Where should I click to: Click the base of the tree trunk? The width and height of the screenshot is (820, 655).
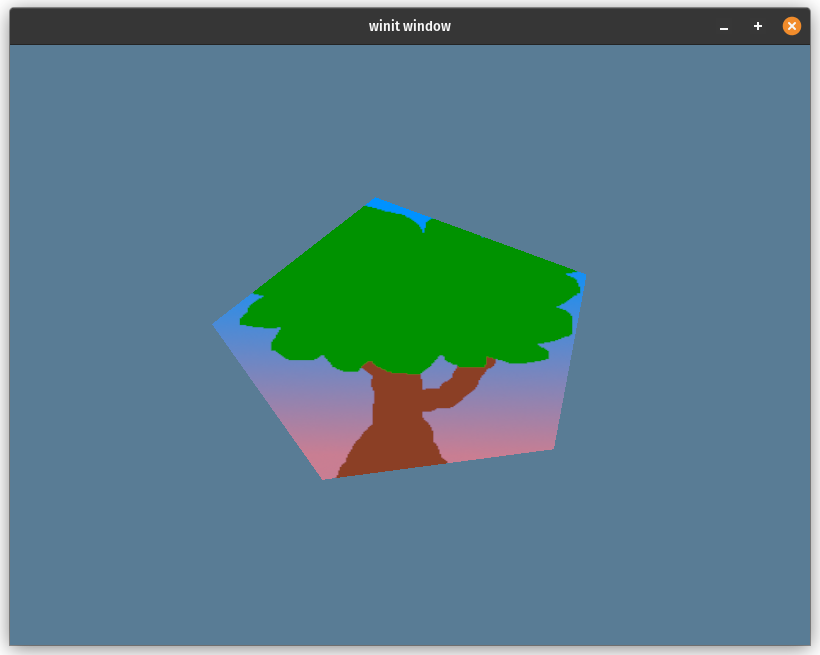pyautogui.click(x=392, y=463)
